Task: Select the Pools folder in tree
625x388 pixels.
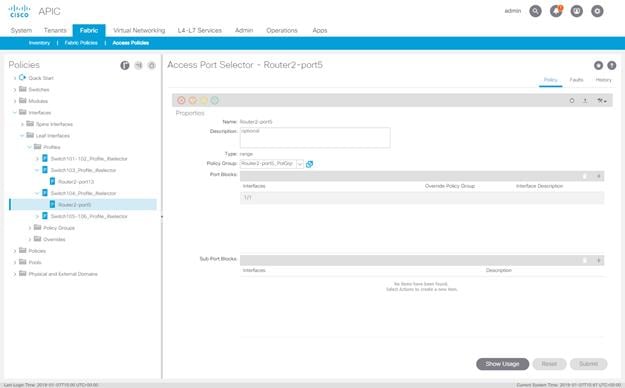Action: [x=35, y=262]
